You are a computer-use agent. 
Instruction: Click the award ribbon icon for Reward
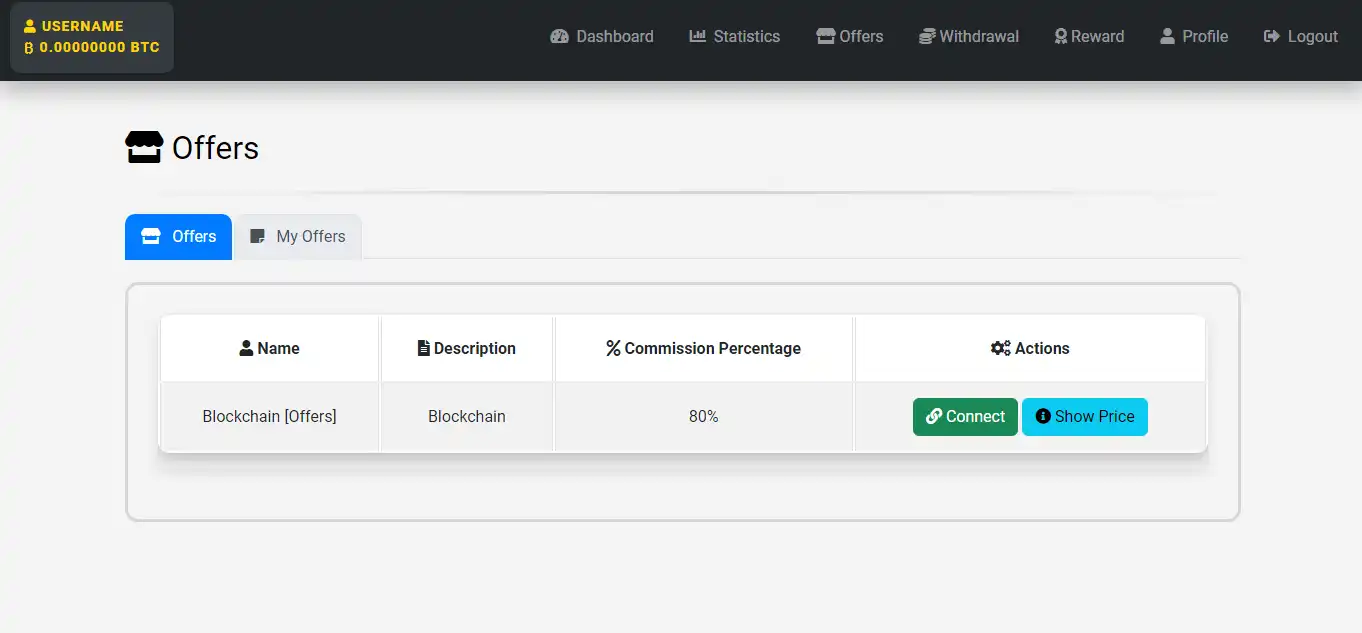point(1061,37)
